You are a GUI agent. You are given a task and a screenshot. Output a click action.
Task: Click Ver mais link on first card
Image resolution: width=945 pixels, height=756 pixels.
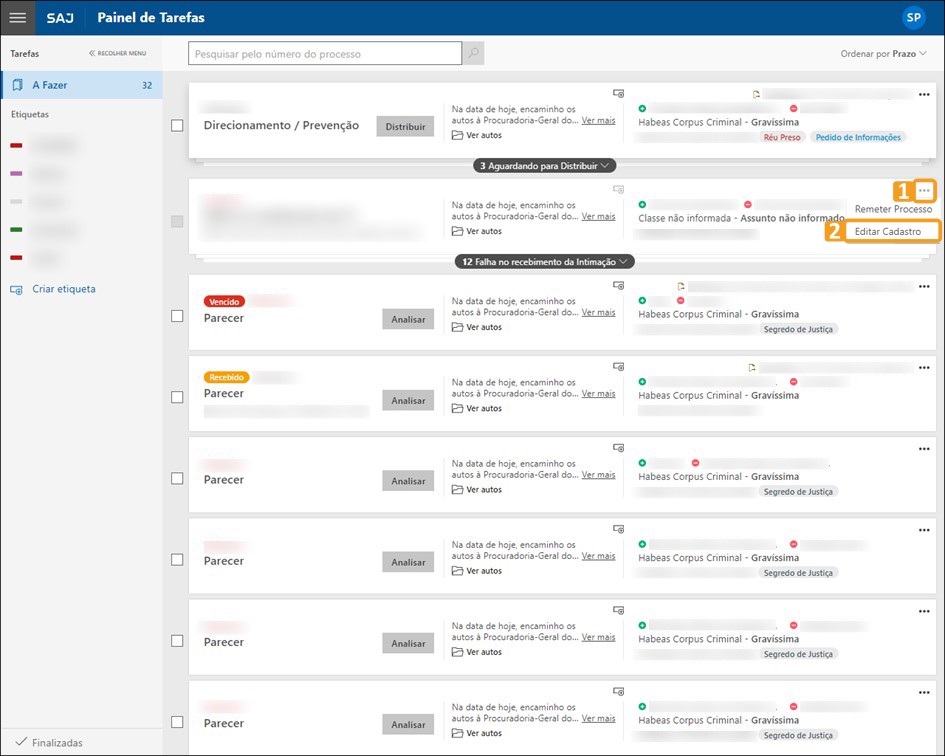point(598,120)
